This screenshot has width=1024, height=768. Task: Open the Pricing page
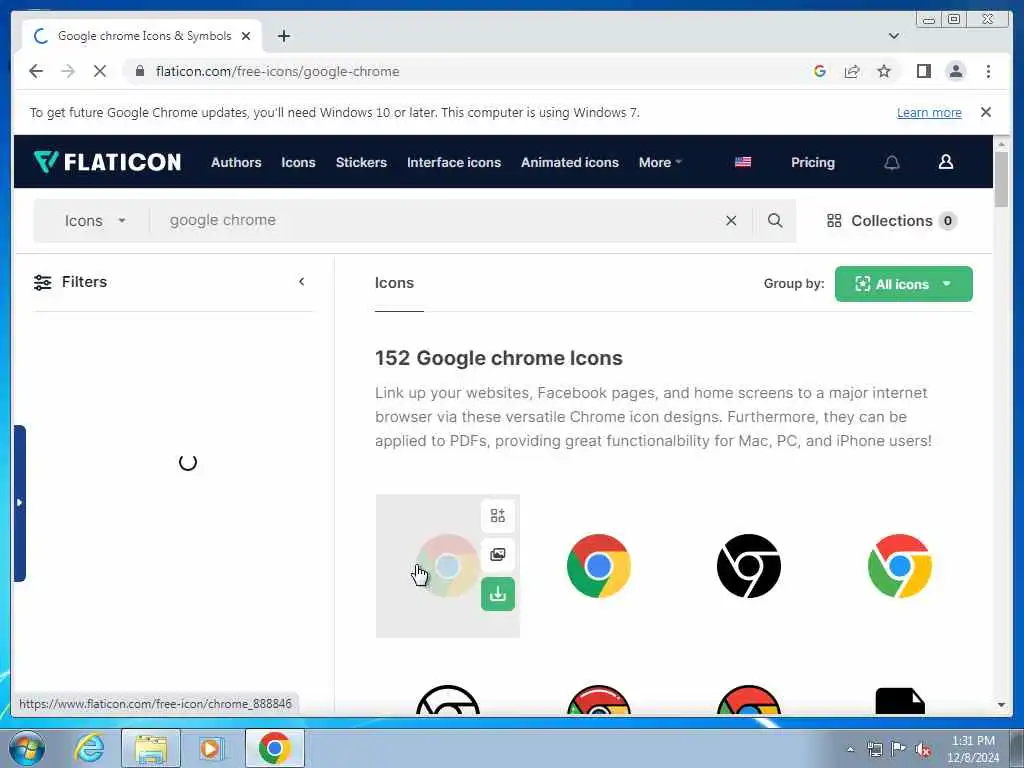[812, 163]
